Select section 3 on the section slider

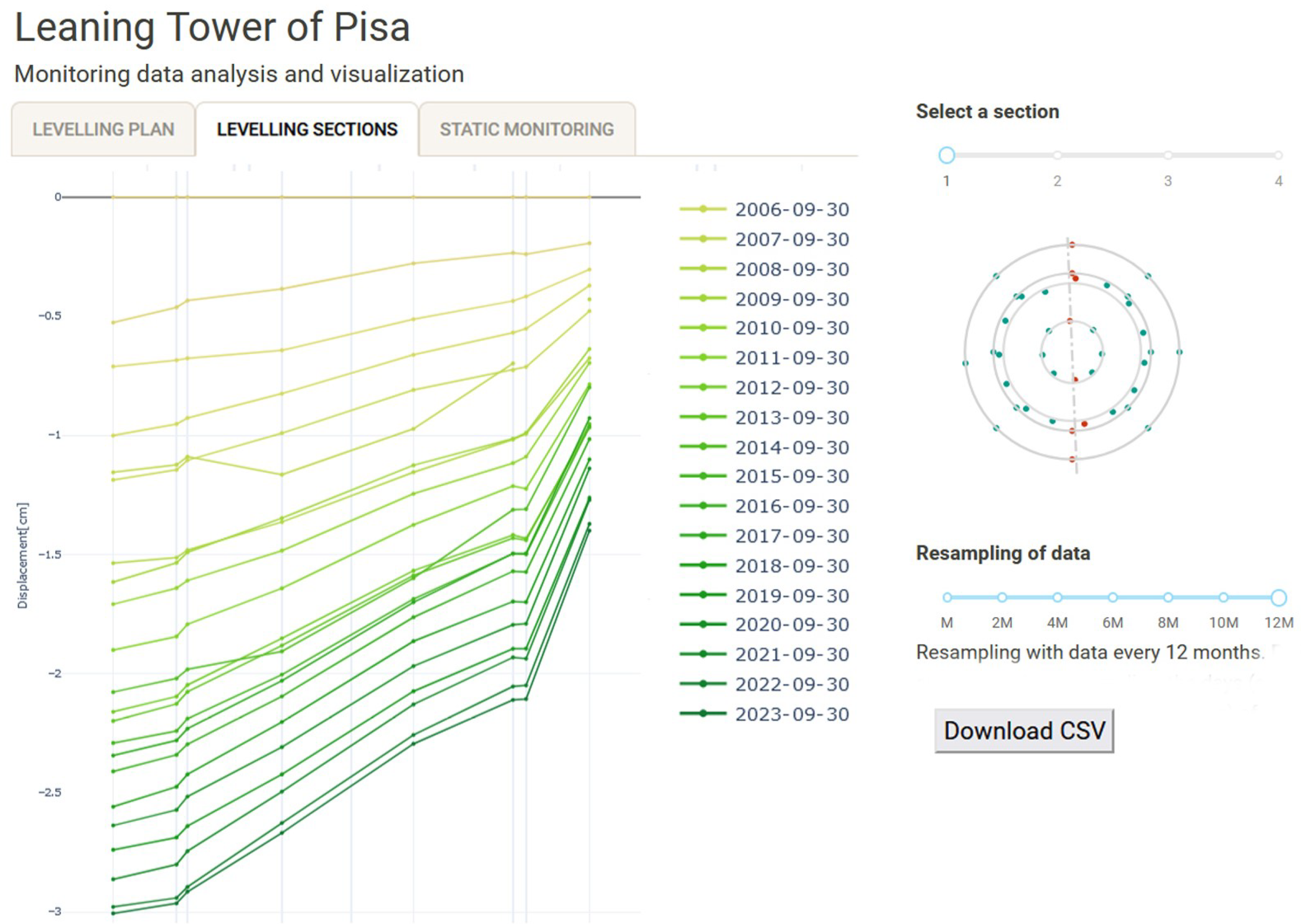tap(1167, 155)
